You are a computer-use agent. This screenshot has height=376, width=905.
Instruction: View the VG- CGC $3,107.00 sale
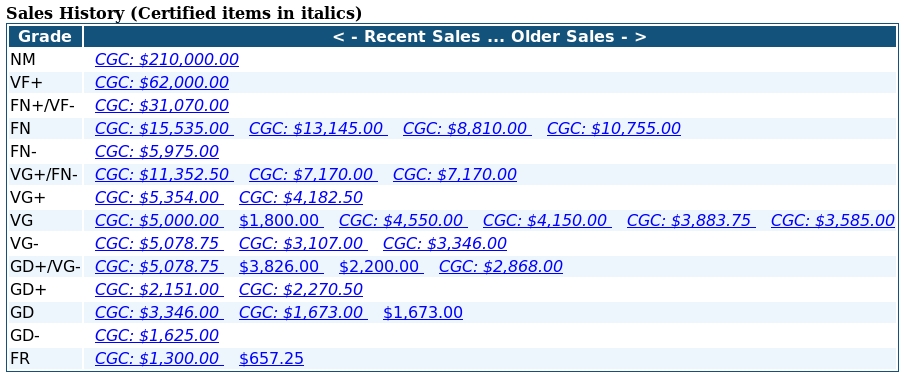click(303, 244)
